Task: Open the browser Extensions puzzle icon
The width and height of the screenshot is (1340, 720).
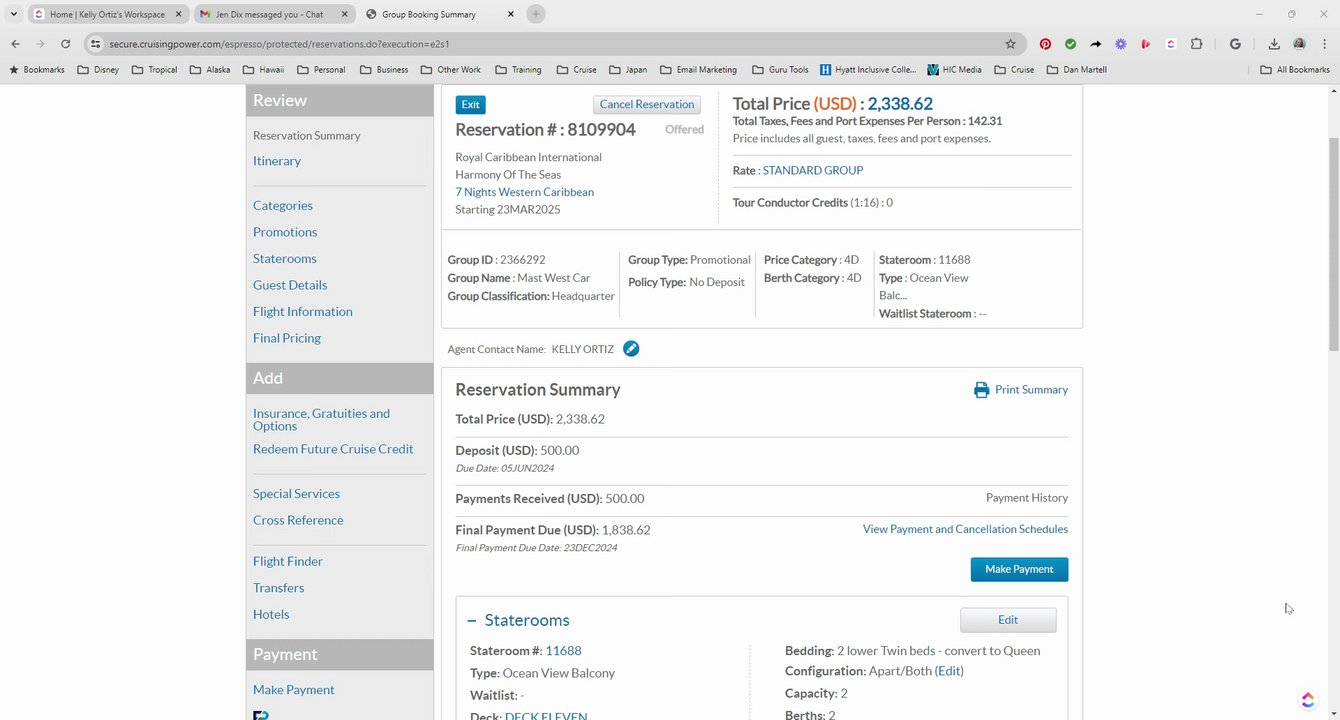Action: (1196, 44)
